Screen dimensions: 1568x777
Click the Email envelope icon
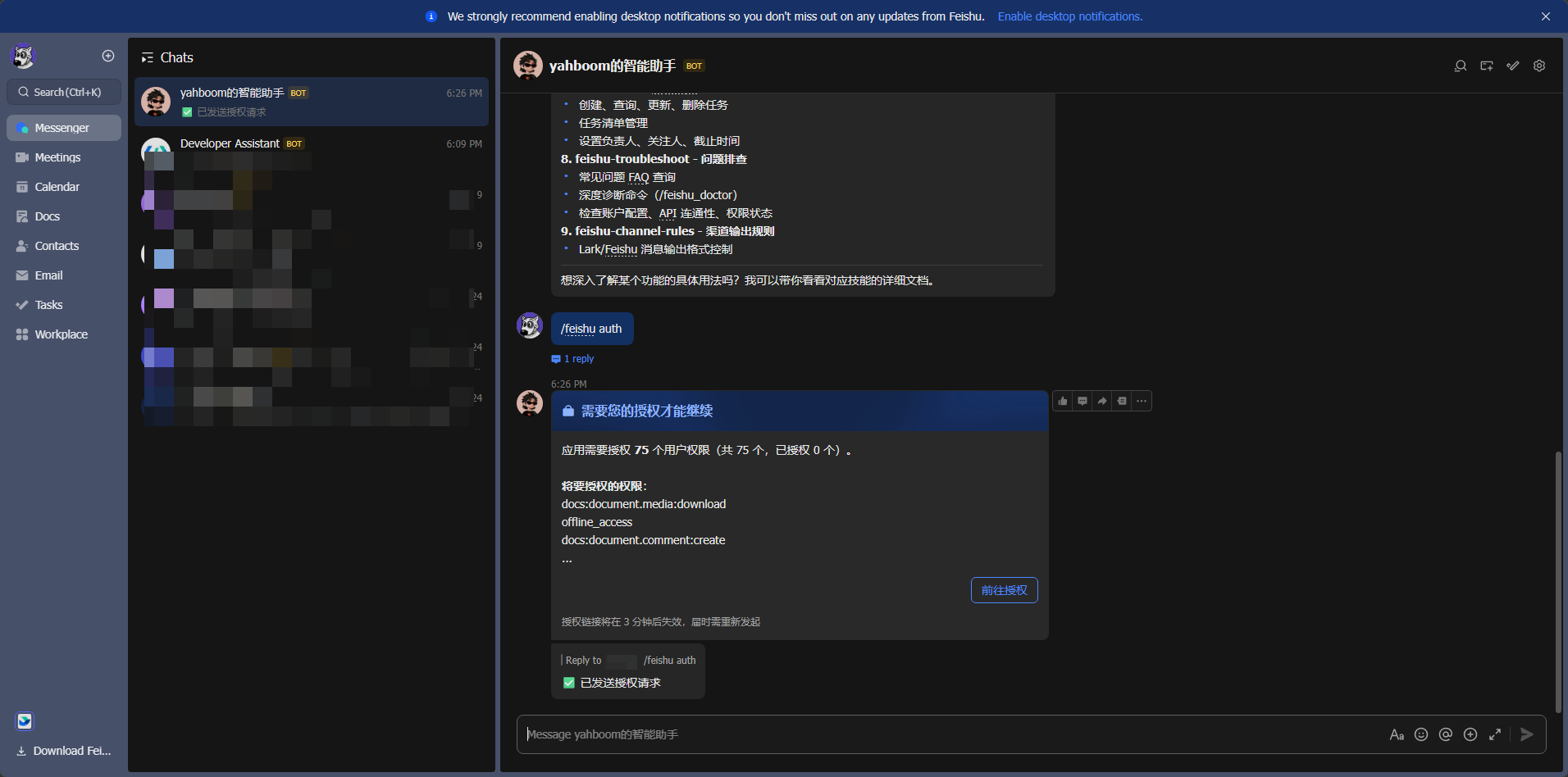[x=22, y=275]
